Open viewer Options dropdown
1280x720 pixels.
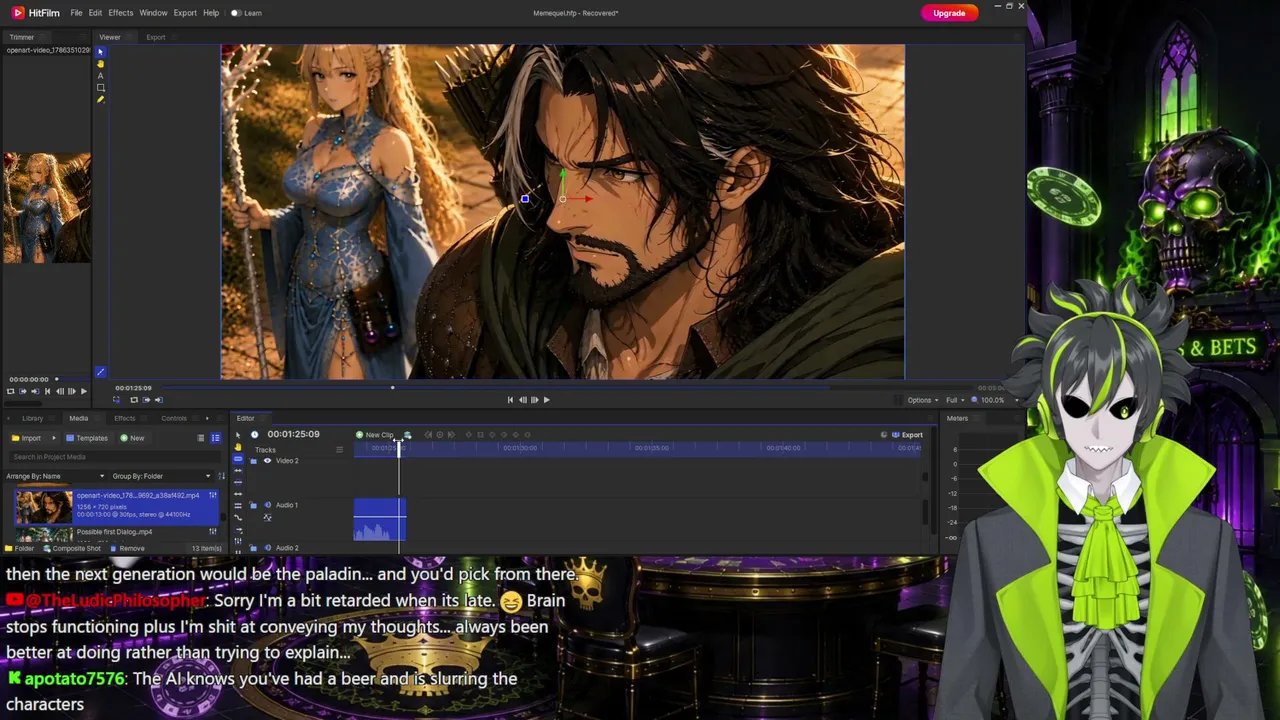pyautogui.click(x=922, y=400)
